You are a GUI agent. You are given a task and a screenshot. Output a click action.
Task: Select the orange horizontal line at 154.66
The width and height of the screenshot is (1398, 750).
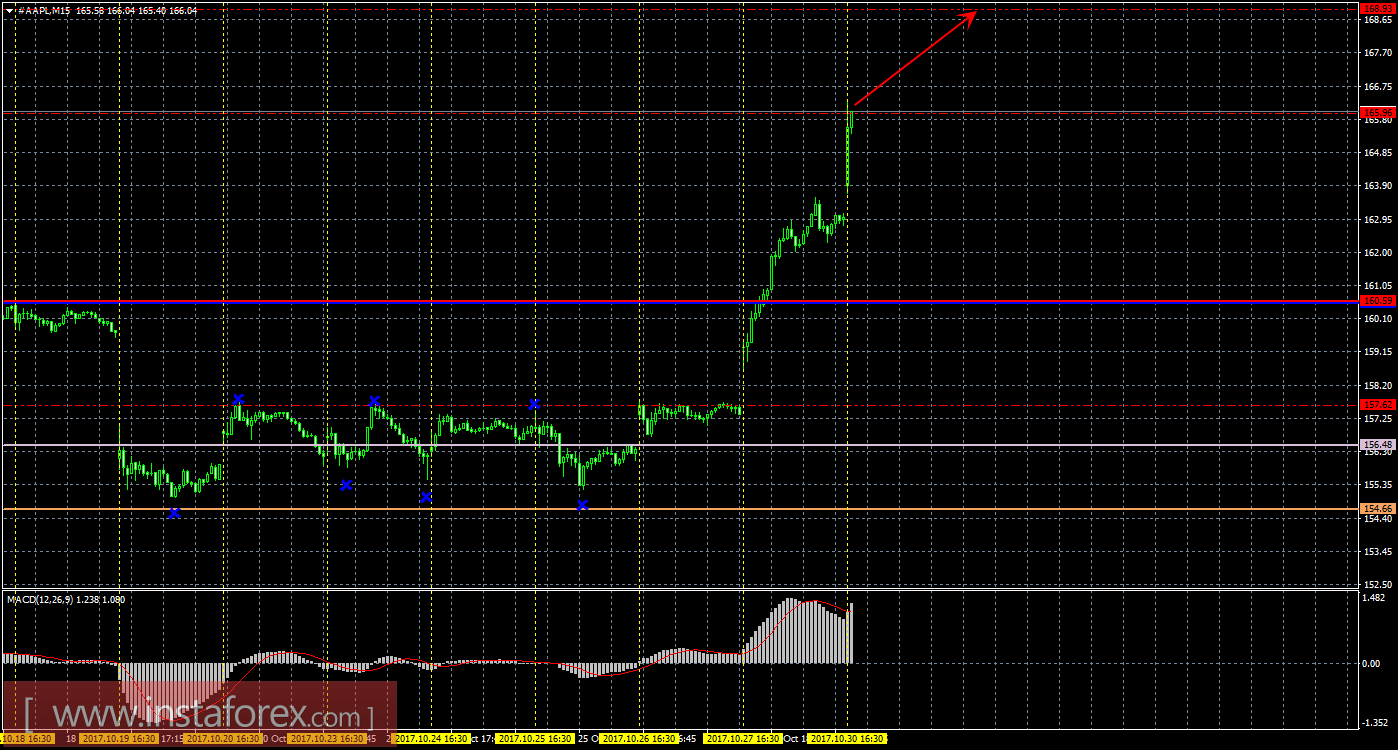[x=680, y=509]
